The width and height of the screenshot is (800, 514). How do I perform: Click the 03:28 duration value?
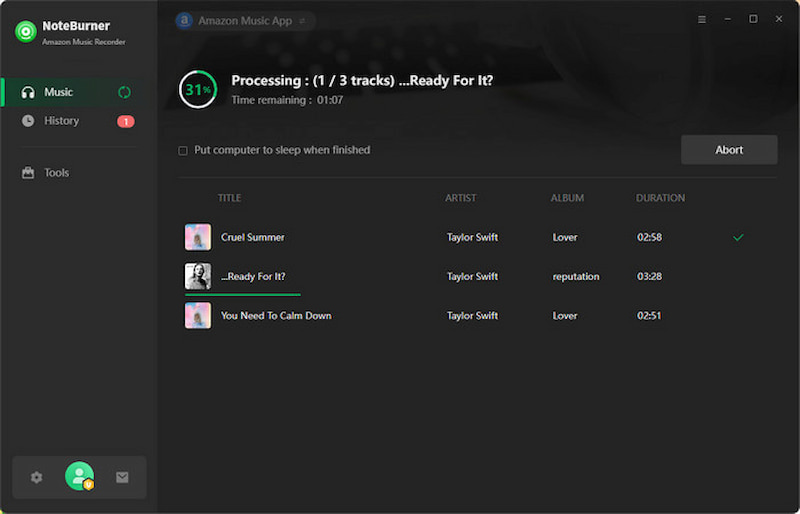point(649,276)
